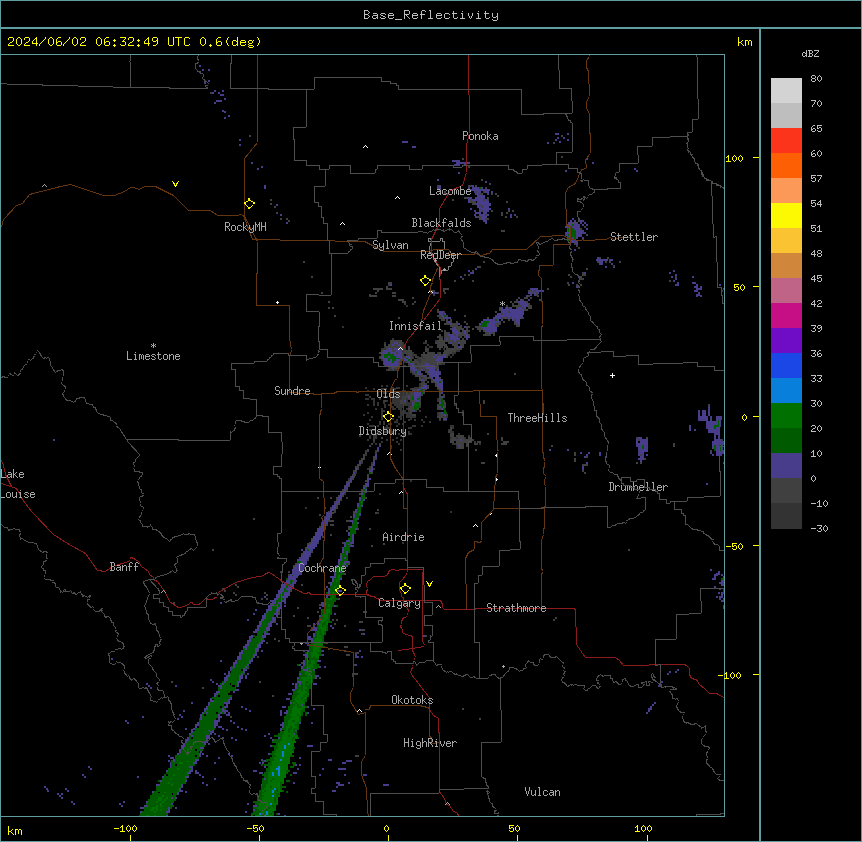862x842 pixels.
Task: Click the asterisk marker above Limestone
Action: pyautogui.click(x=153, y=346)
